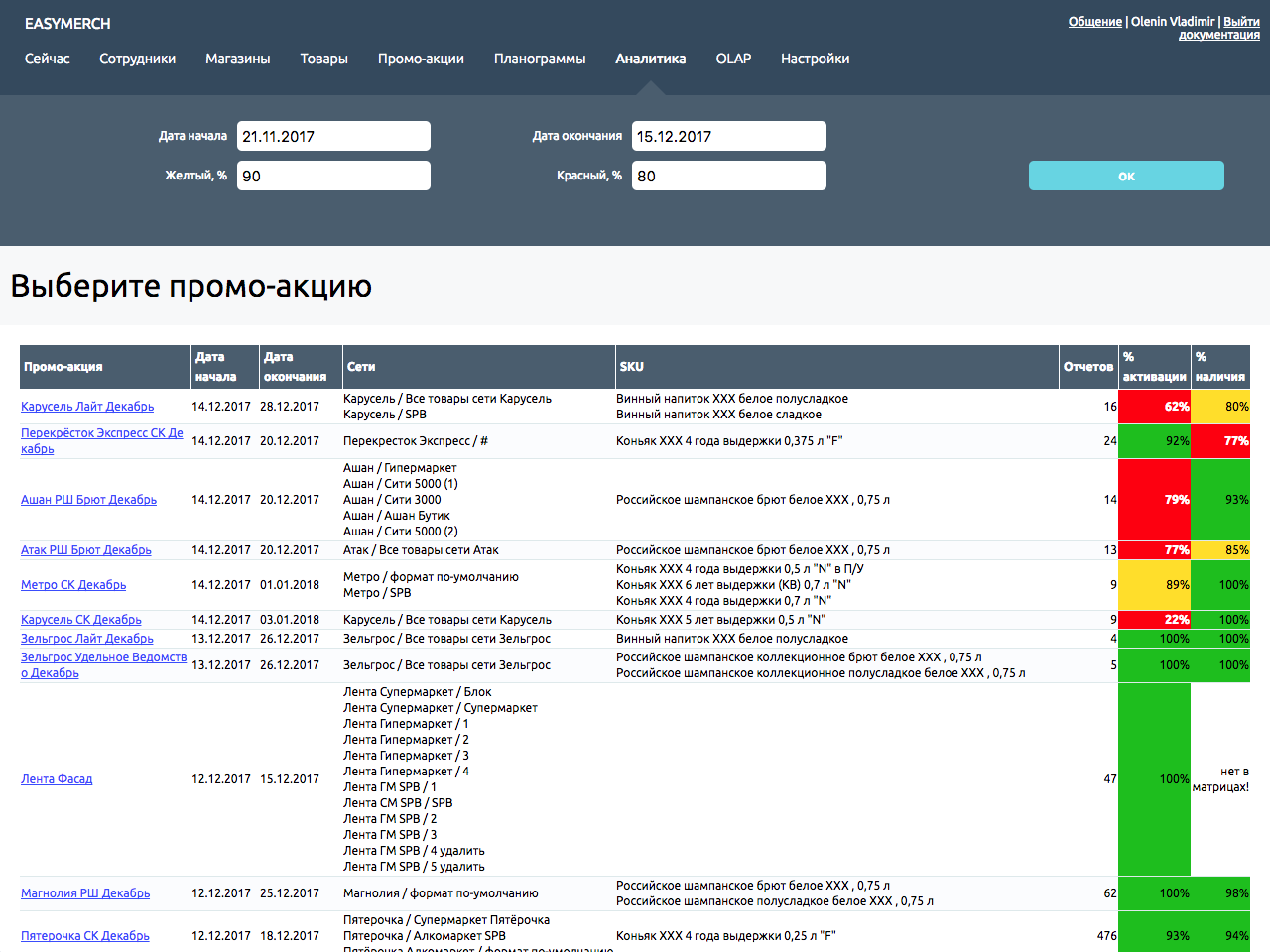Click the Дата начала input field
Viewport: 1270px width, 952px height.
click(x=333, y=136)
